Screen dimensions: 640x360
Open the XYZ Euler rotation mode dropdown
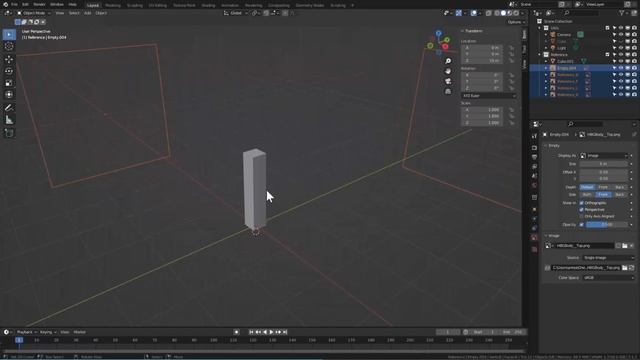[489, 96]
